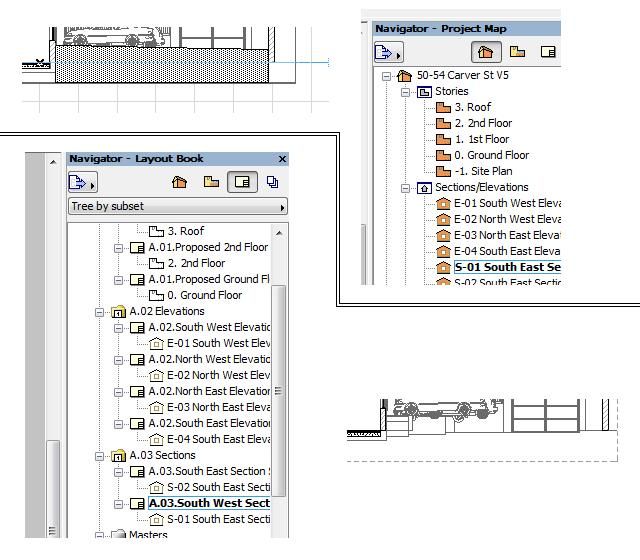The image size is (640, 560).
Task: Switch to Project Map in Layout Book navigator
Action: pyautogui.click(x=179, y=182)
